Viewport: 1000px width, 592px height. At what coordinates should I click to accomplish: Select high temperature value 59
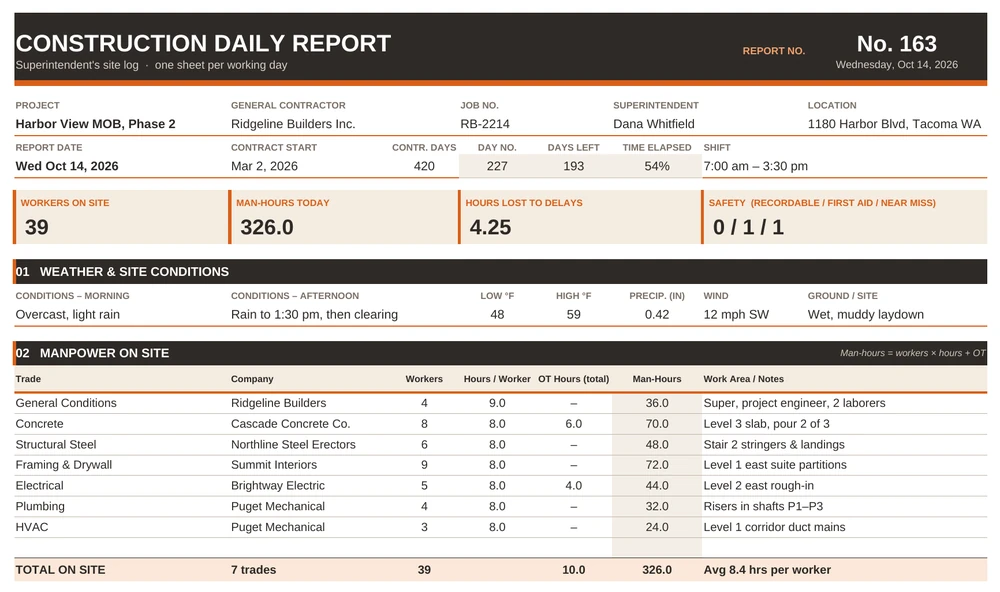(x=573, y=314)
